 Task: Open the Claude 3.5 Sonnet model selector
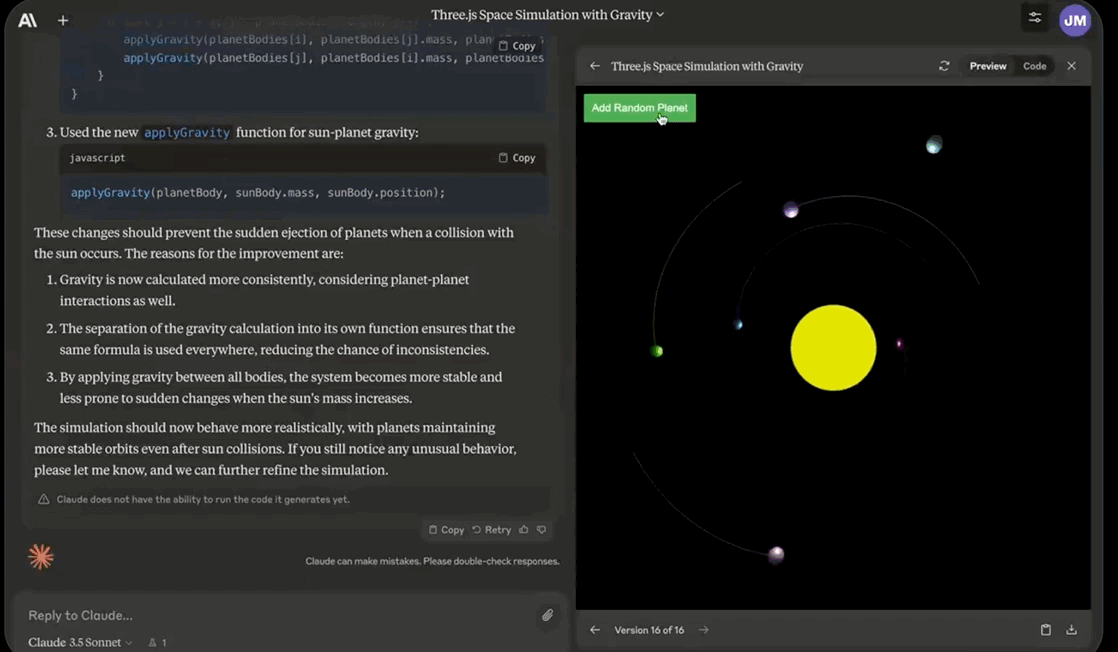80,642
